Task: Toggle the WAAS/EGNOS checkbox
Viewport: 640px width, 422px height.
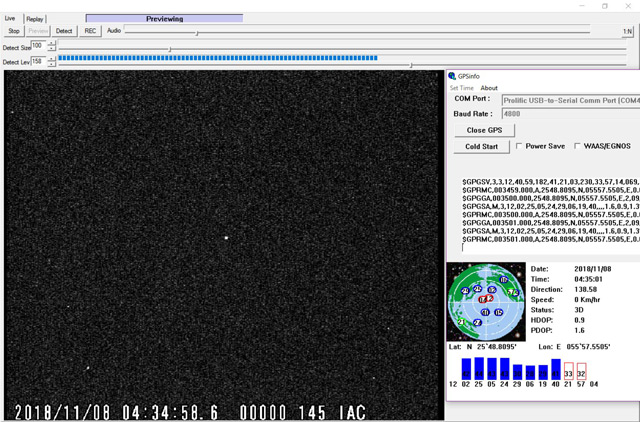Action: [x=576, y=146]
